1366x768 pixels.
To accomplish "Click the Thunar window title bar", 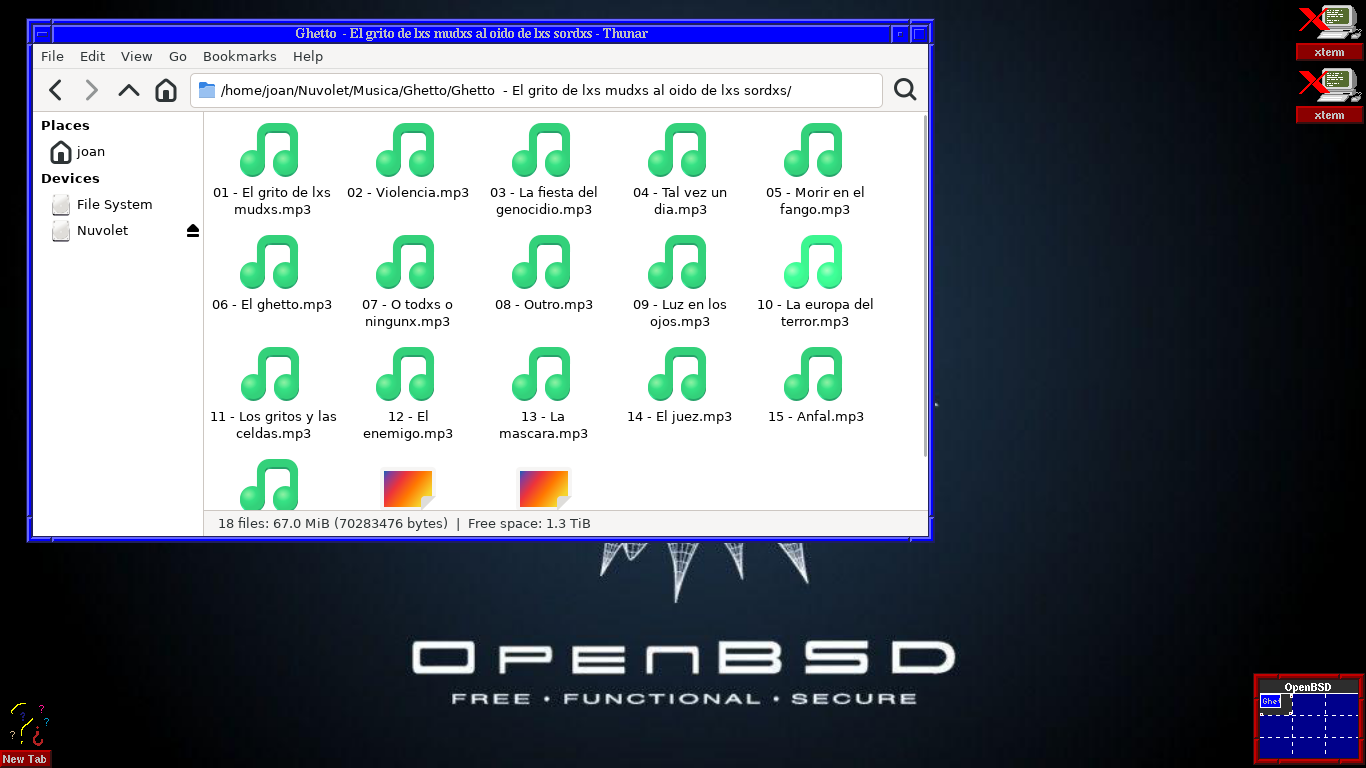I will [x=472, y=33].
